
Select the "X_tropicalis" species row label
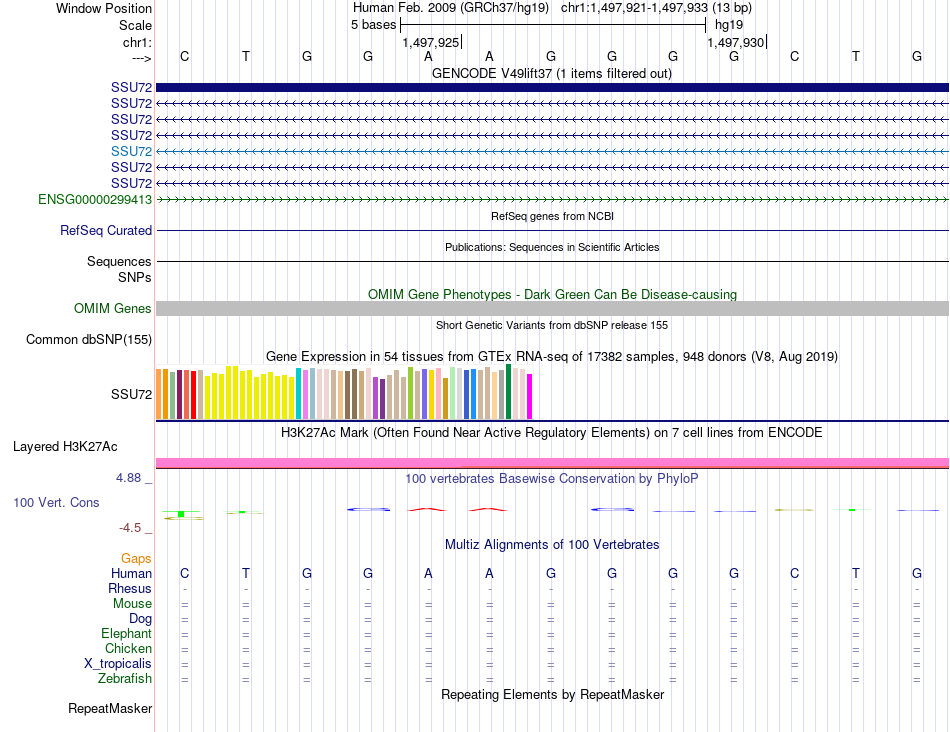click(x=118, y=664)
